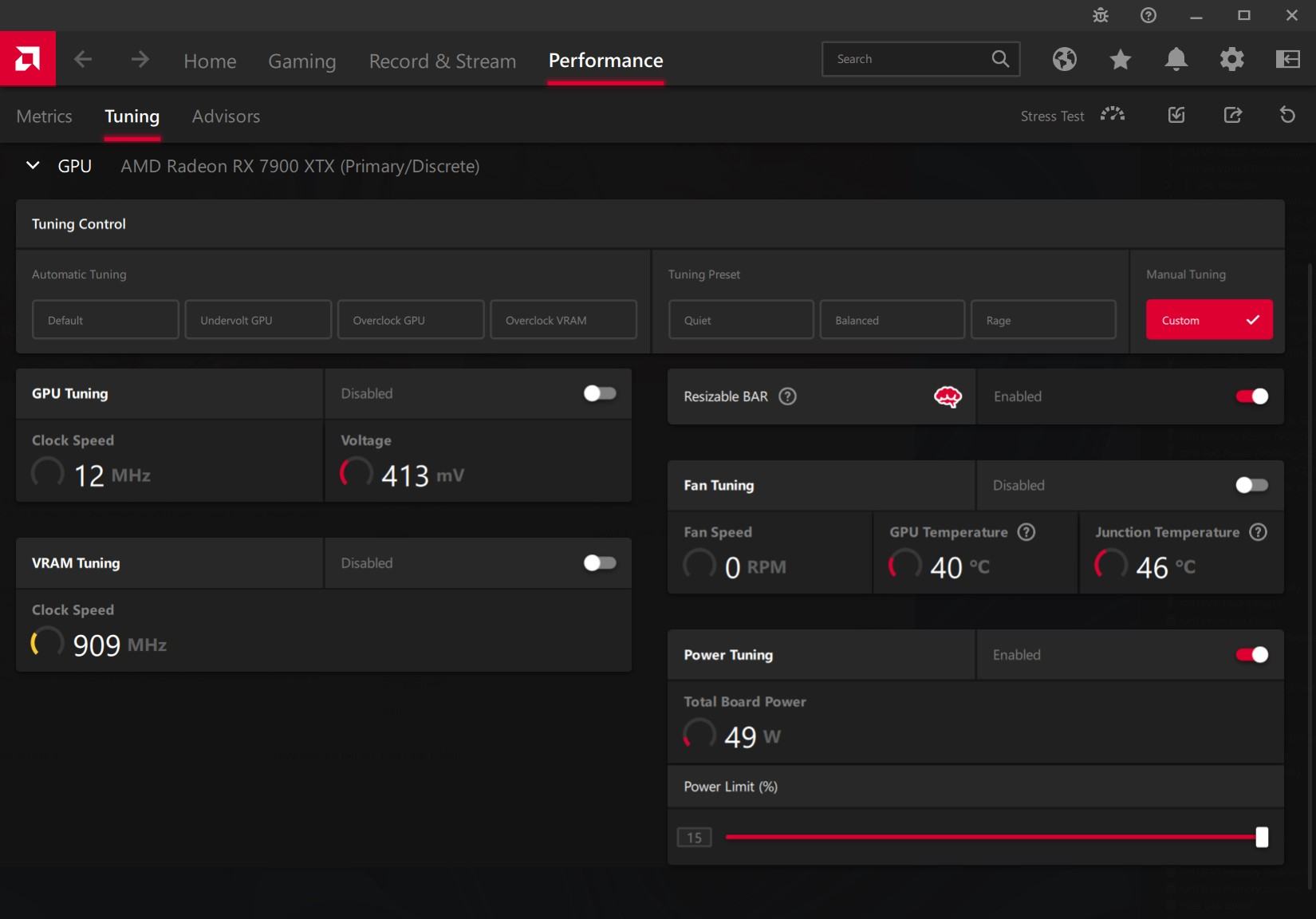Open notifications bell icon
Screen dimensions: 1316x919
(x=1176, y=59)
